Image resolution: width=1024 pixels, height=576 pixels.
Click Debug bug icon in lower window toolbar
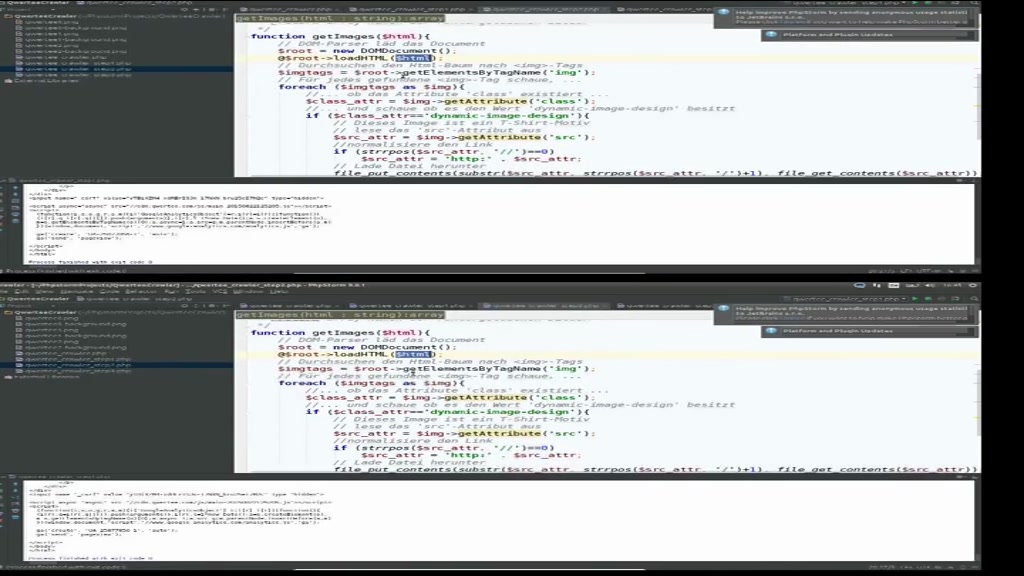[928, 298]
